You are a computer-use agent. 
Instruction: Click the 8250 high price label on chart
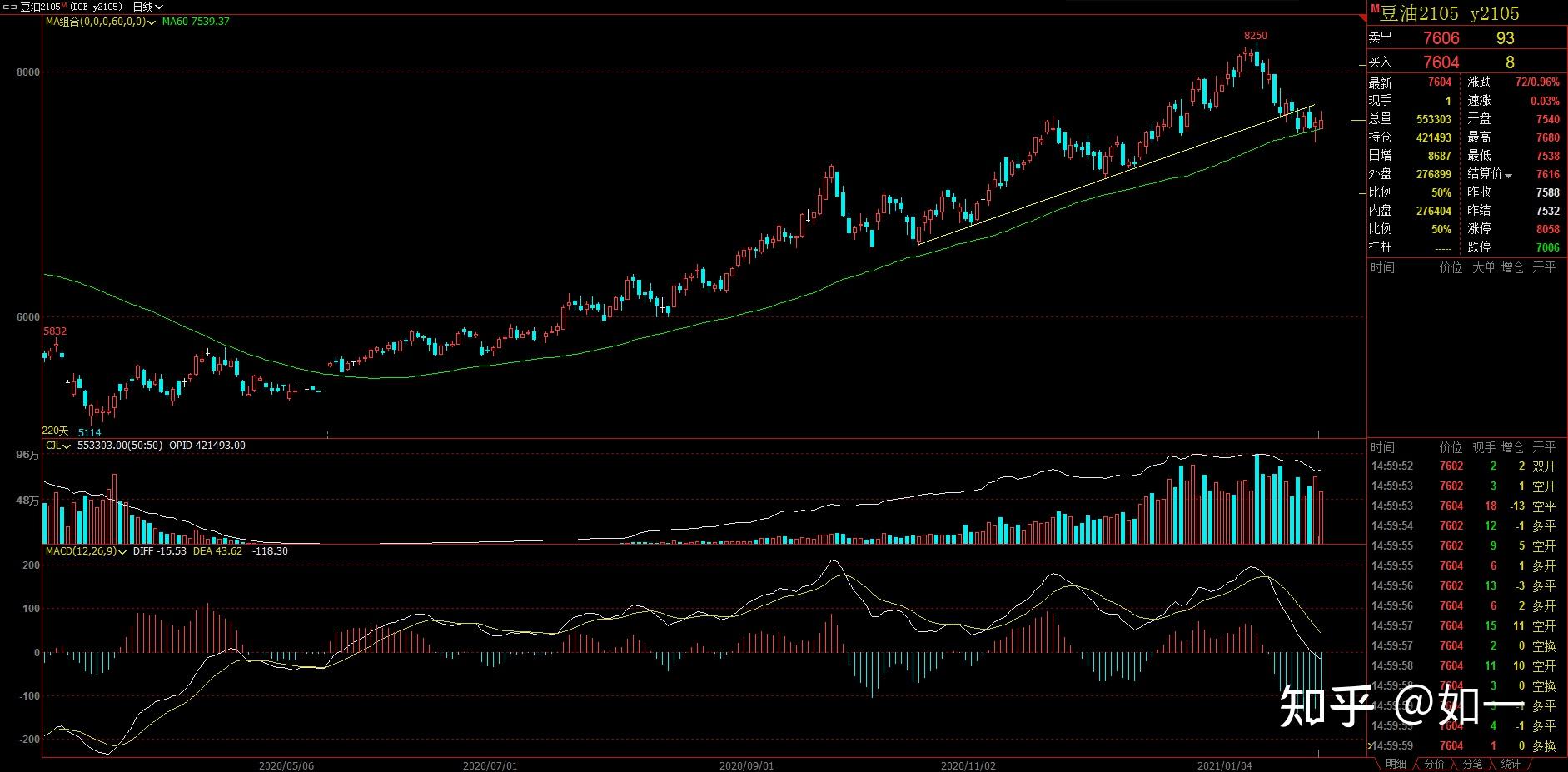tap(1255, 36)
